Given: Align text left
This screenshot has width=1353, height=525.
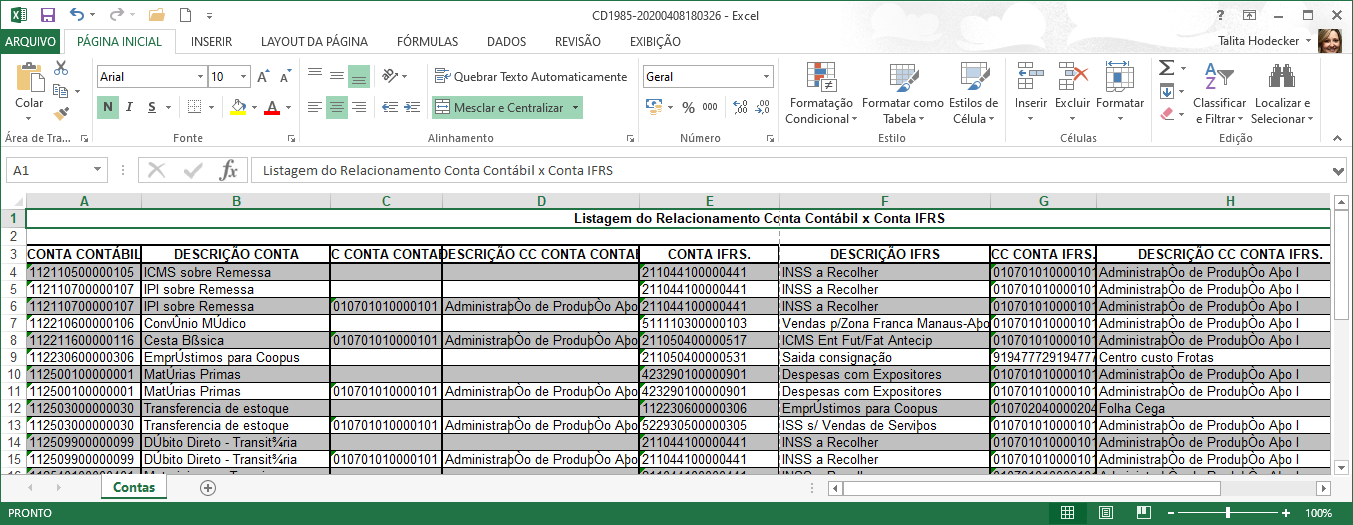Looking at the screenshot, I should pos(315,107).
